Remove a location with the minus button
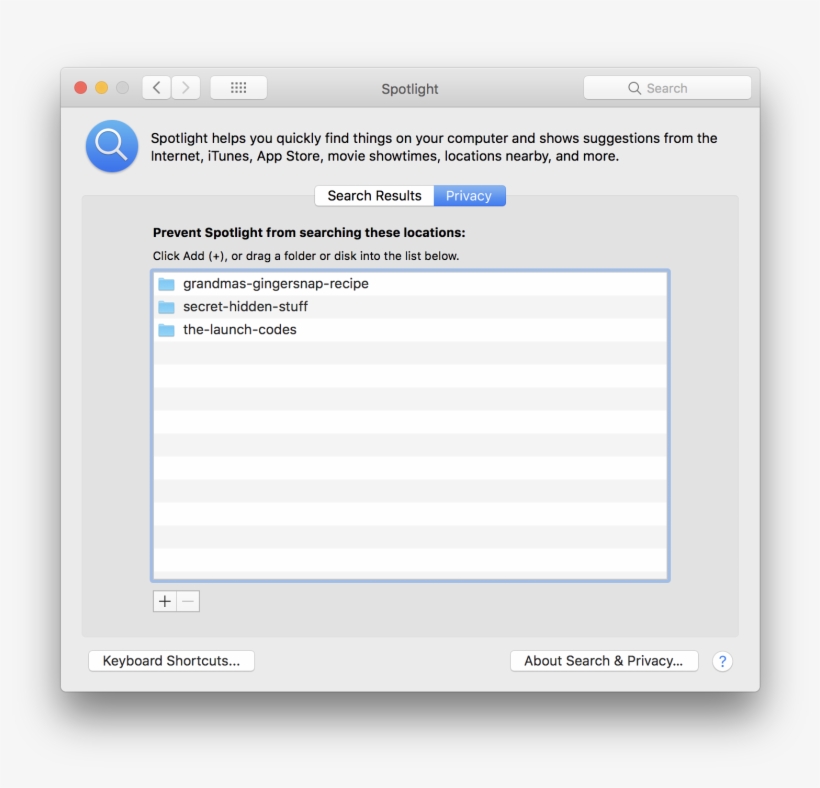 (x=187, y=601)
